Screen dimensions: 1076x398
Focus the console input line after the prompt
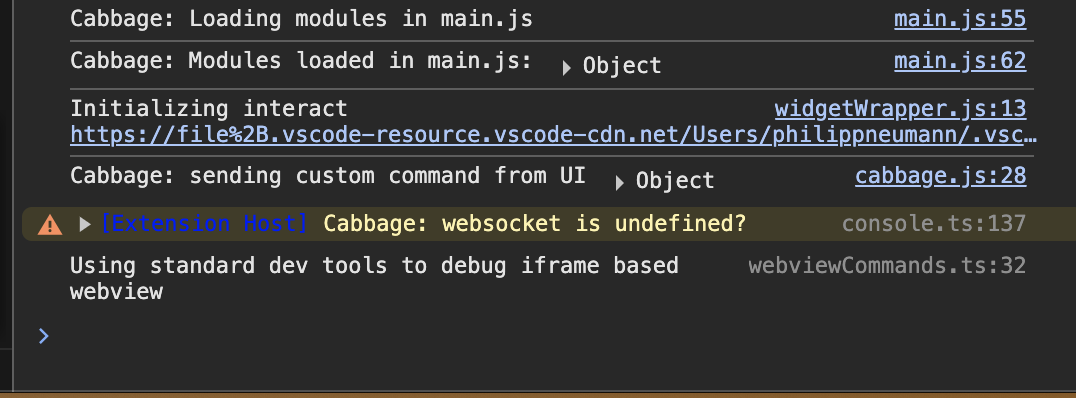point(549,336)
